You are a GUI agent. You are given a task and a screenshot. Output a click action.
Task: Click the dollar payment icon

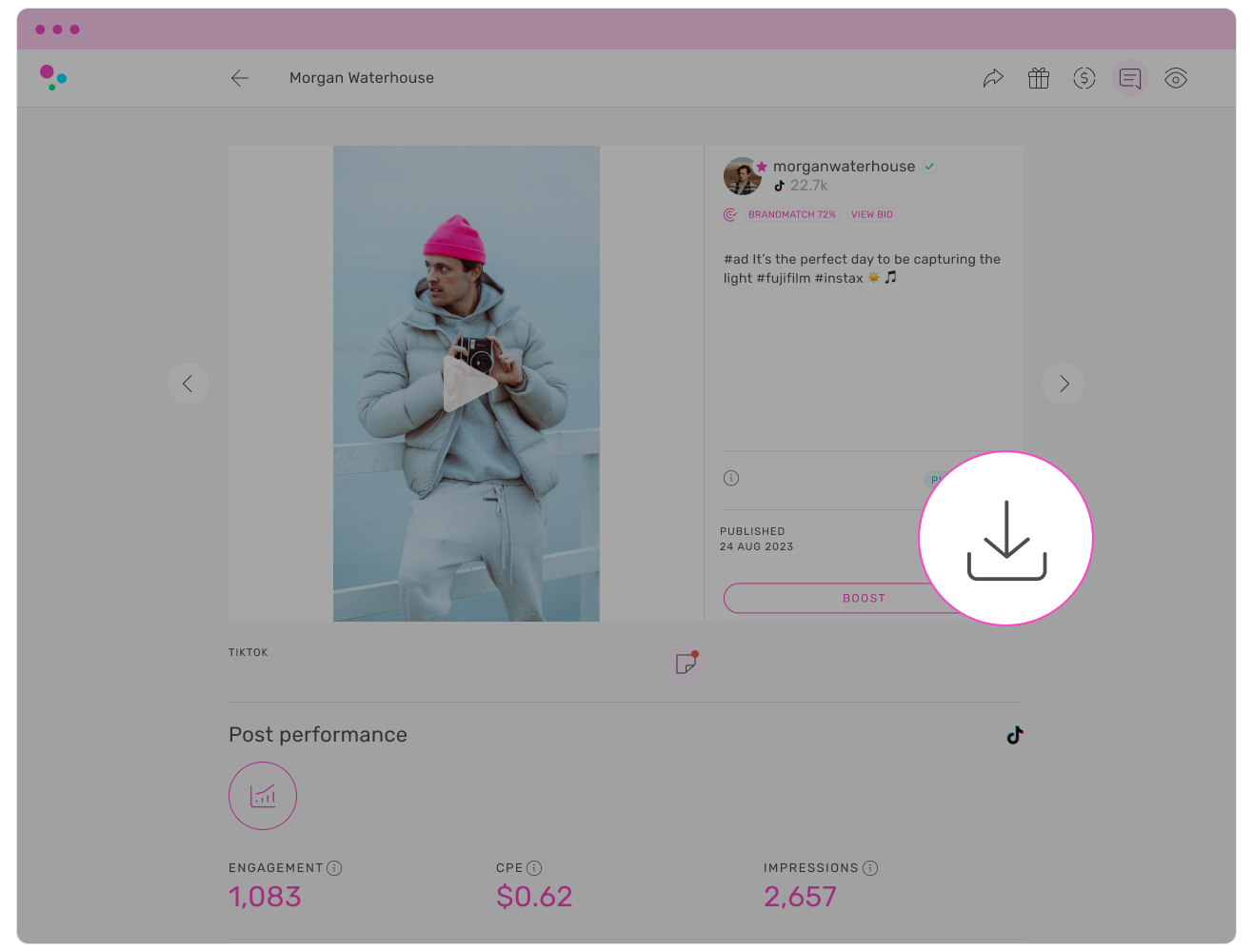pos(1084,79)
